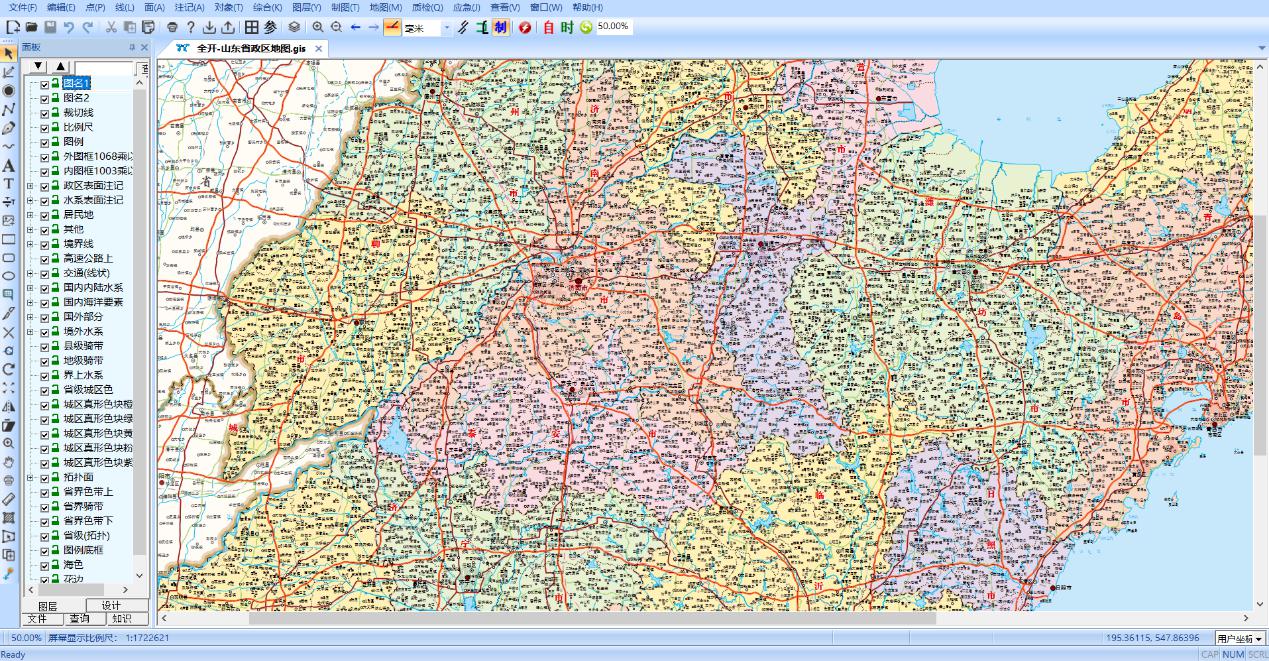Click the open file folder icon
The image size is (1269, 661).
pos(31,28)
